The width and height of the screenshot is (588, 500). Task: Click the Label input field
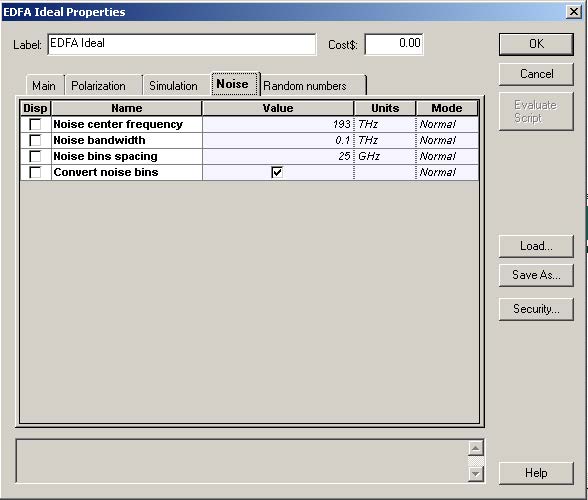pos(182,44)
